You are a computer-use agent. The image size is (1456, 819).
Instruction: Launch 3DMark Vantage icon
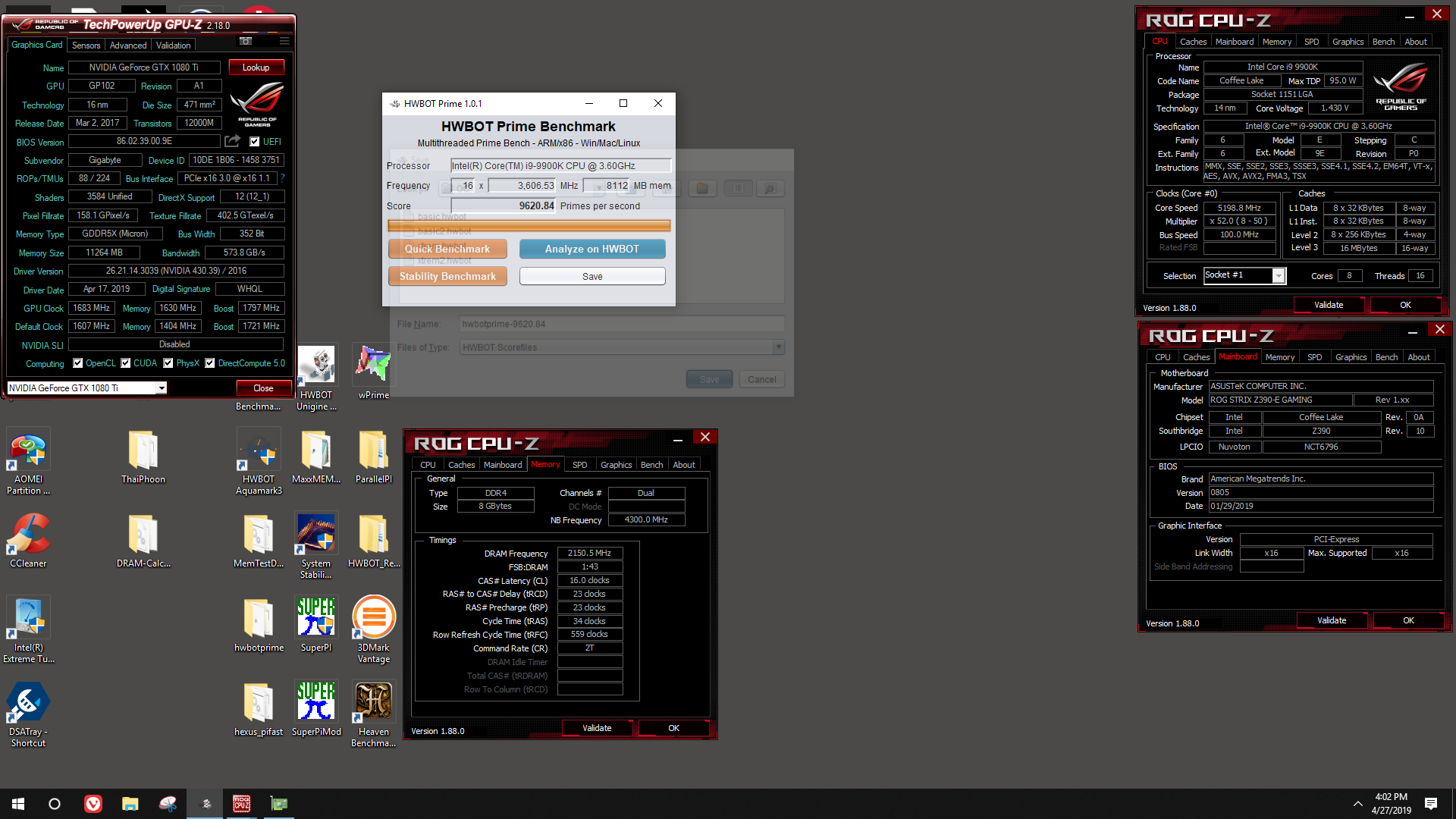(x=374, y=630)
